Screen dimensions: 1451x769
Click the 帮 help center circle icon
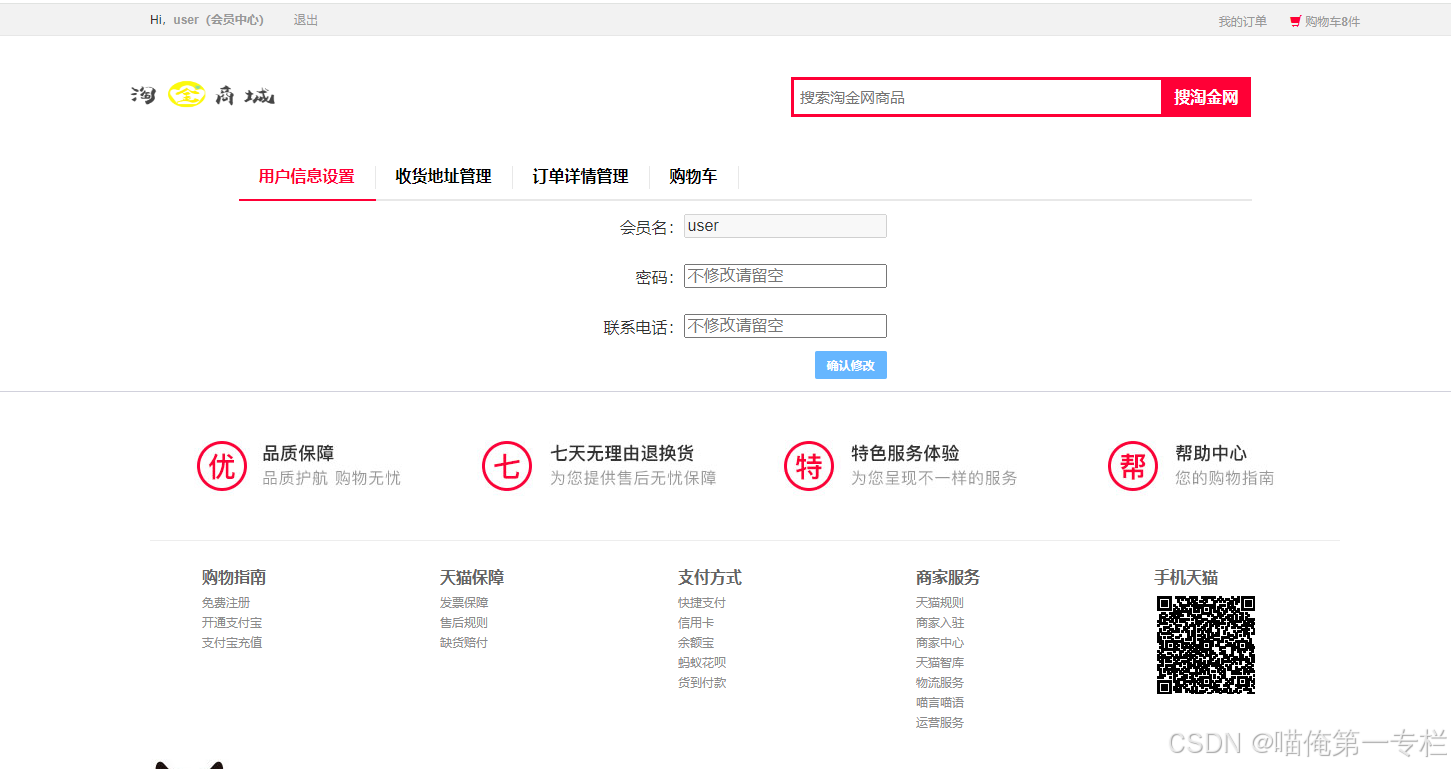pos(1133,466)
